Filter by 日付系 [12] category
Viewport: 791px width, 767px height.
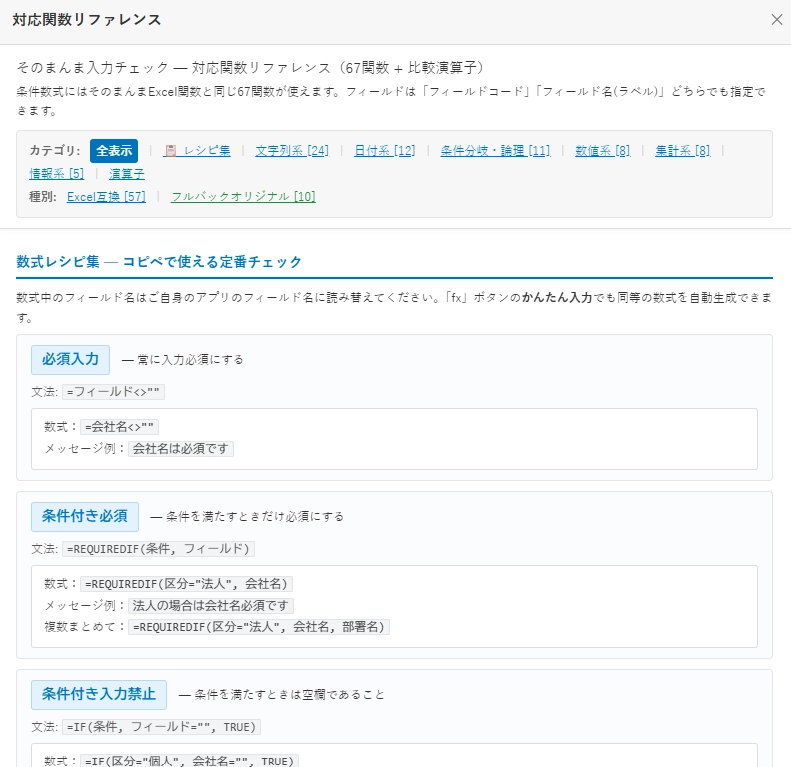click(384, 150)
